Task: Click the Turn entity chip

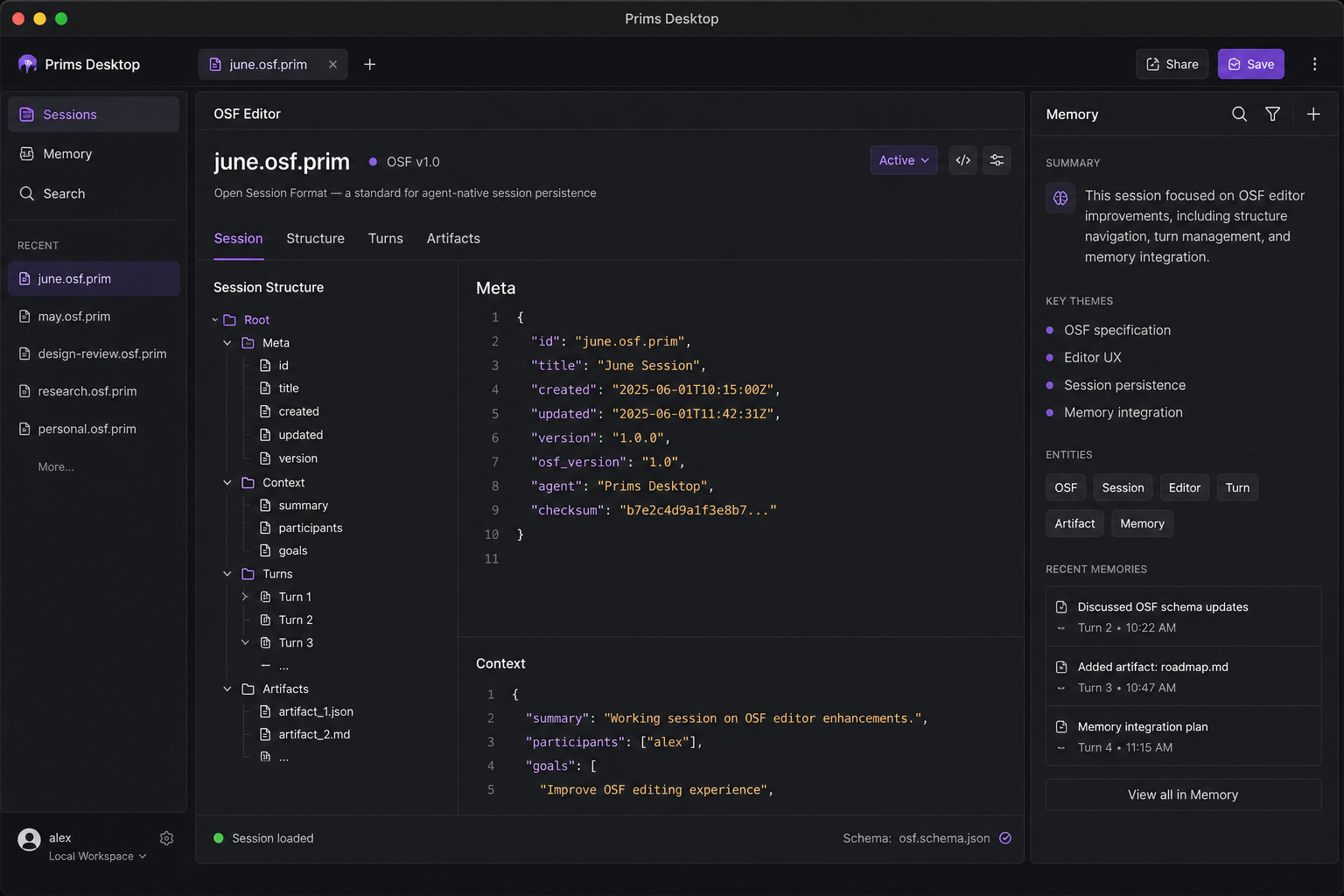Action: click(1237, 487)
